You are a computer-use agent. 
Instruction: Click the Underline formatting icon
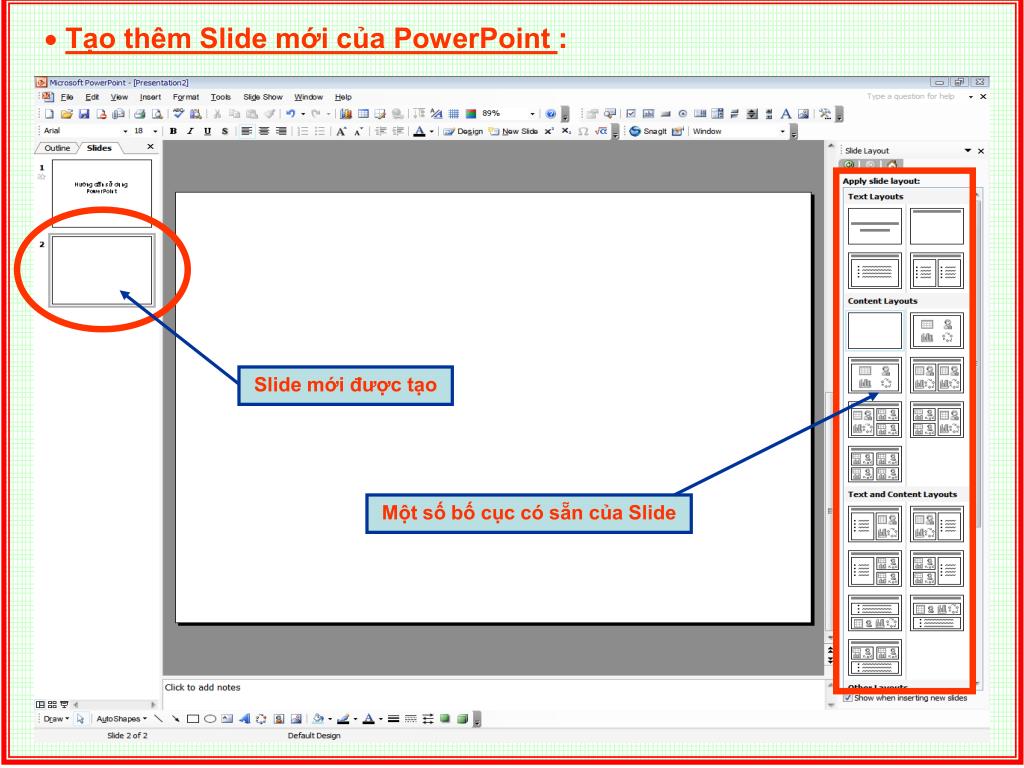click(x=207, y=131)
